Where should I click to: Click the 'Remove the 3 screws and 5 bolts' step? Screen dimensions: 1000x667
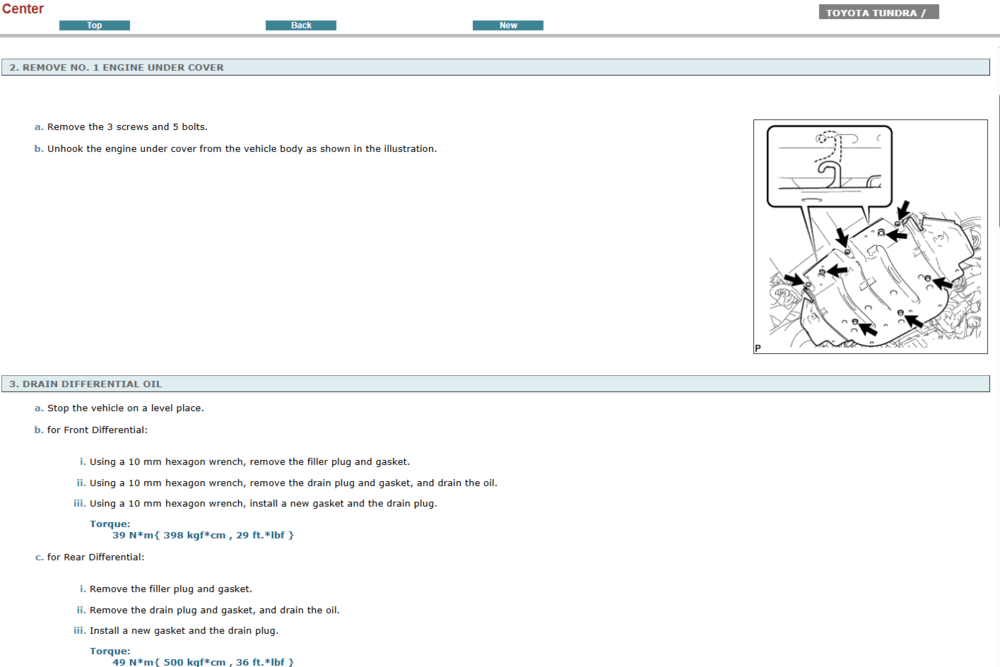pyautogui.click(x=127, y=127)
